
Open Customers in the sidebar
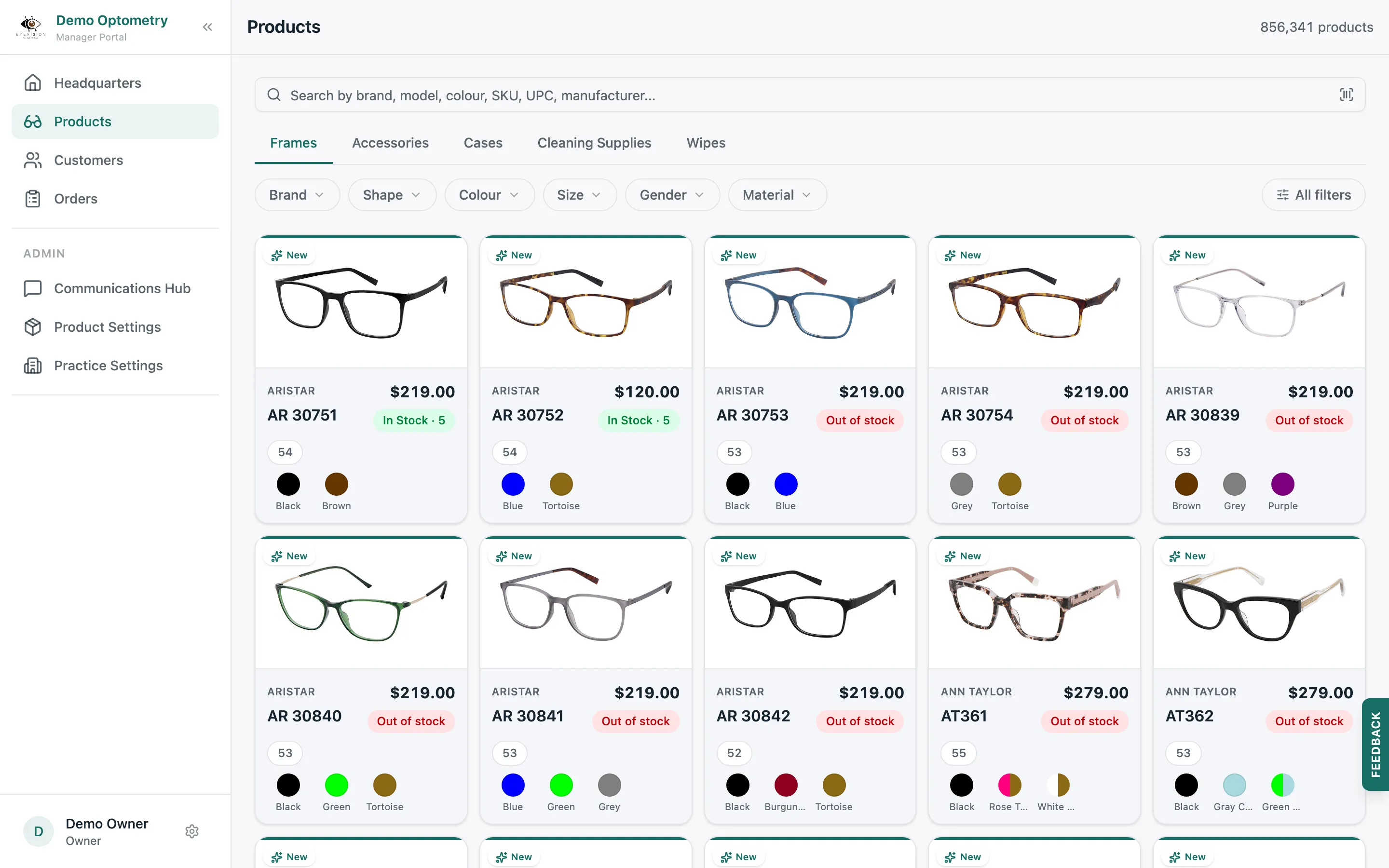click(115, 160)
